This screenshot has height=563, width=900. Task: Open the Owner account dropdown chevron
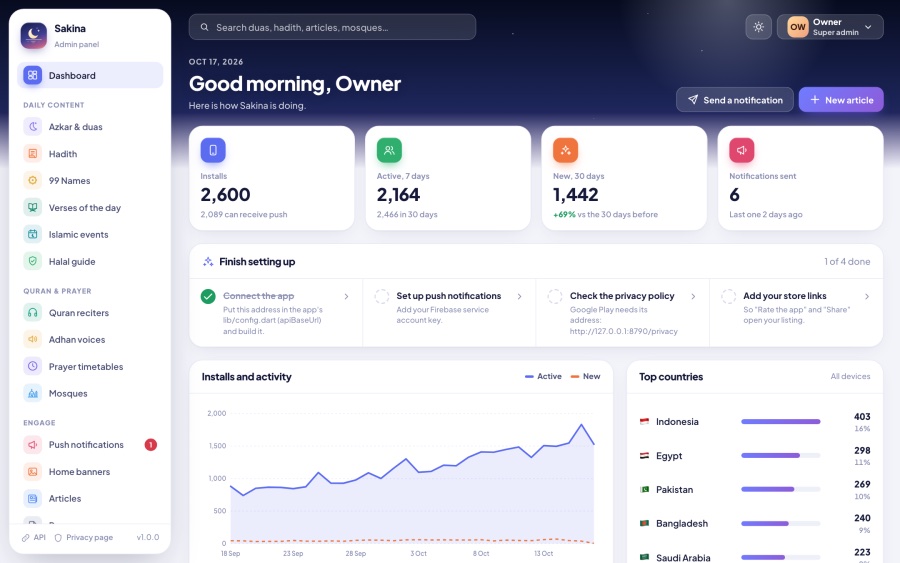point(868,27)
